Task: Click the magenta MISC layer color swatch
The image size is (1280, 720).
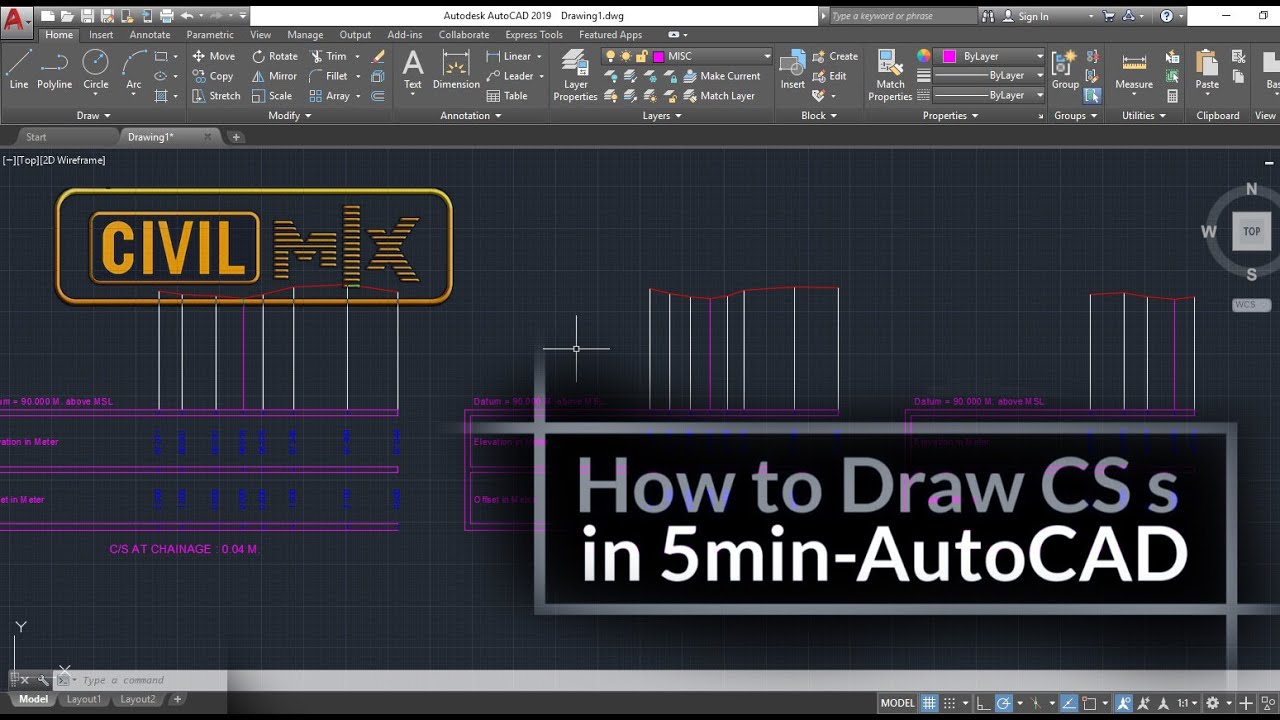Action: tap(657, 56)
